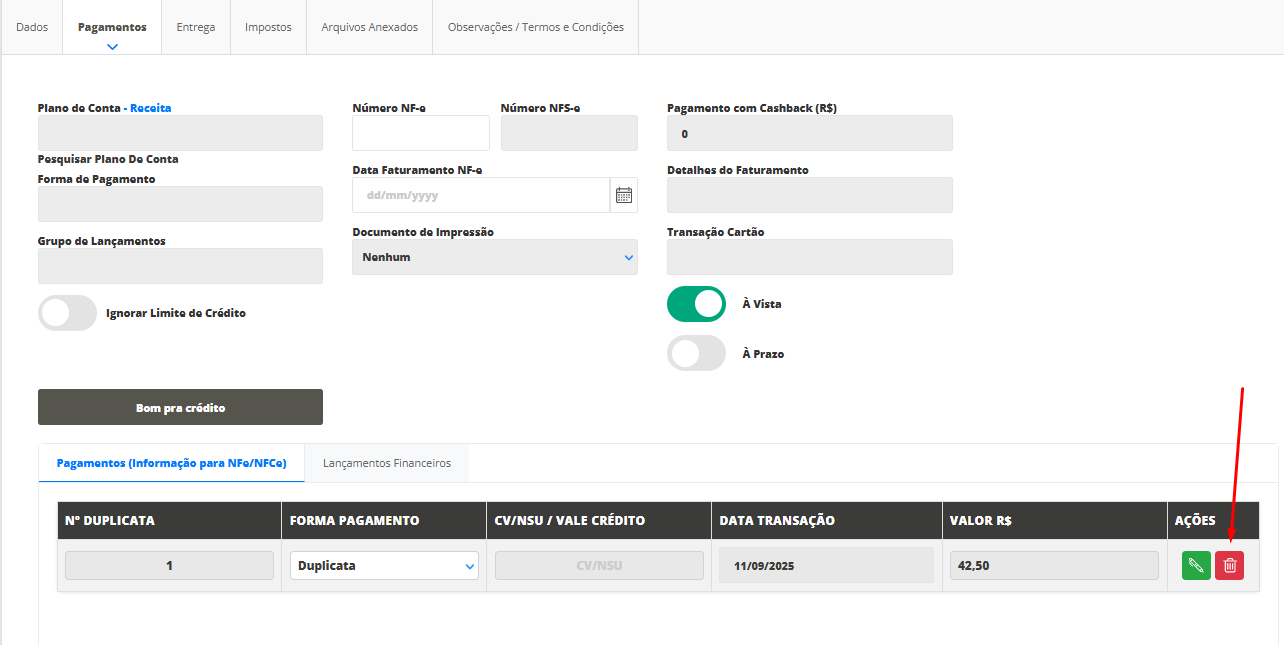Click the green edit pencil icon
This screenshot has height=645, width=1284.
pos(1195,565)
